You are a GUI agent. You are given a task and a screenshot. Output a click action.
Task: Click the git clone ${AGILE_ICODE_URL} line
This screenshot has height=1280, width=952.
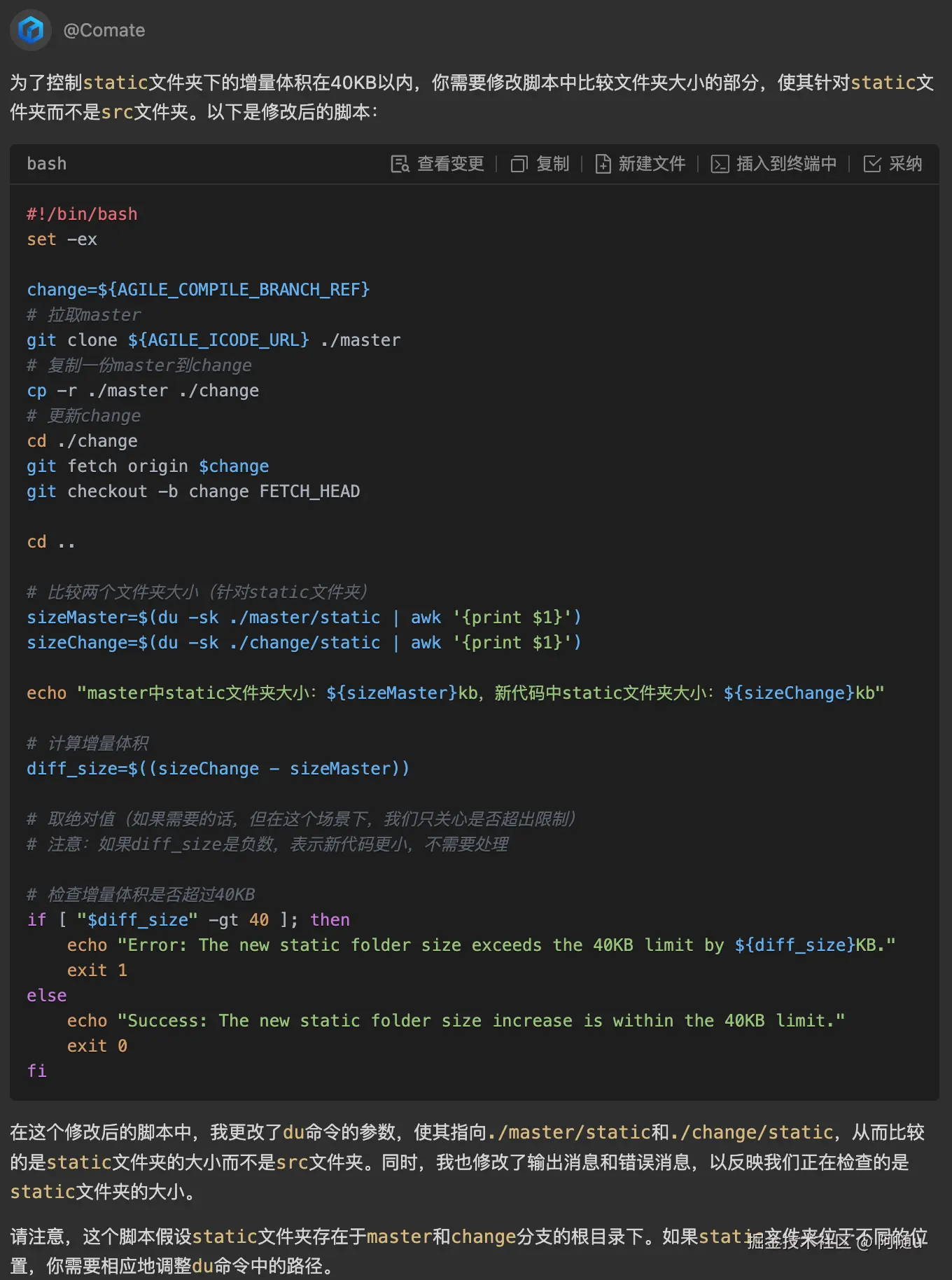[213, 340]
